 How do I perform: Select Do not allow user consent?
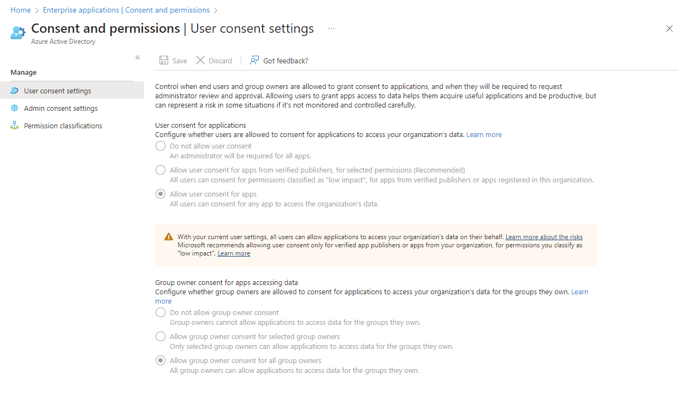(161, 146)
